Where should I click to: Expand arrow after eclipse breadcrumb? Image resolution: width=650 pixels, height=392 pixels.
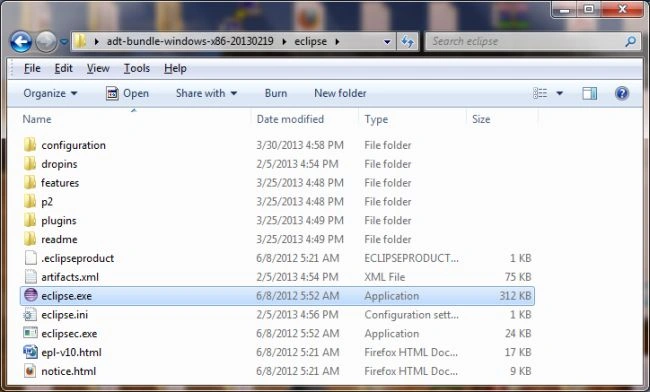[337, 41]
